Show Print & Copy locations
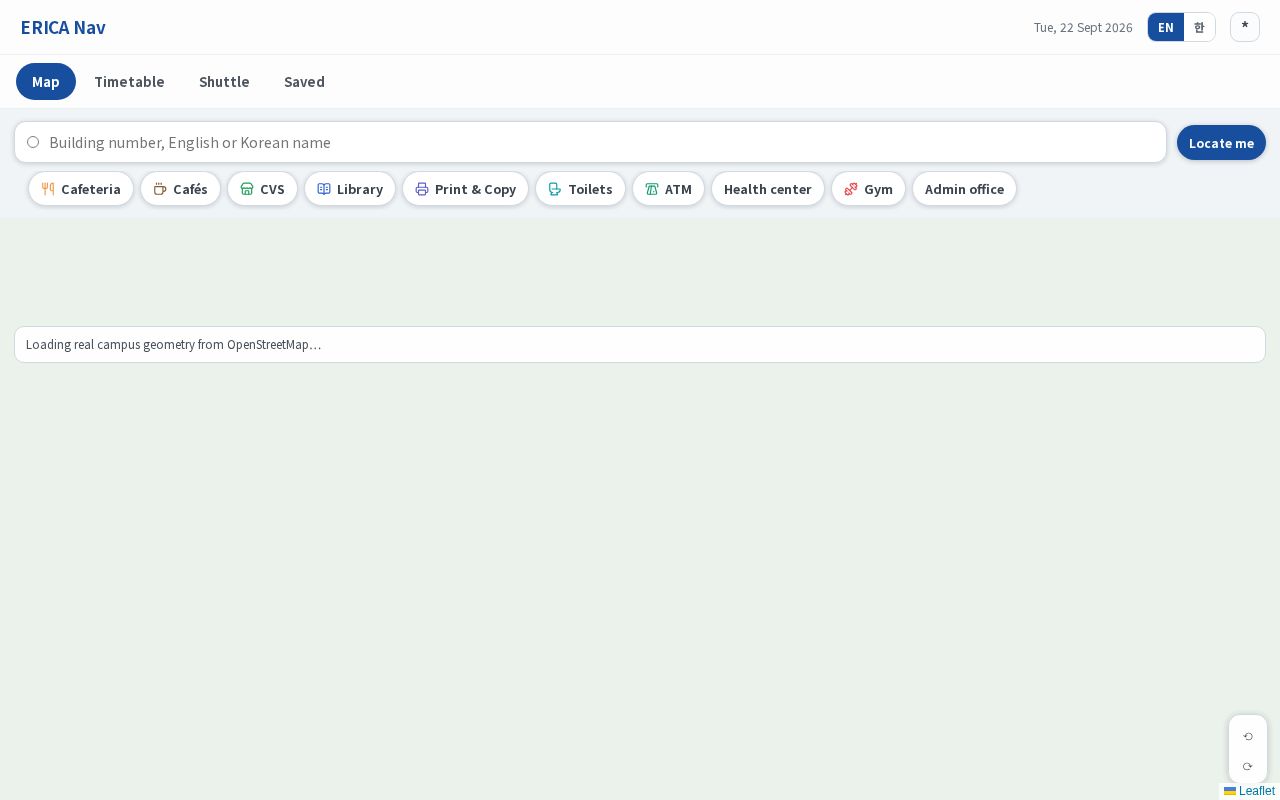1280x800 pixels. click(x=465, y=189)
